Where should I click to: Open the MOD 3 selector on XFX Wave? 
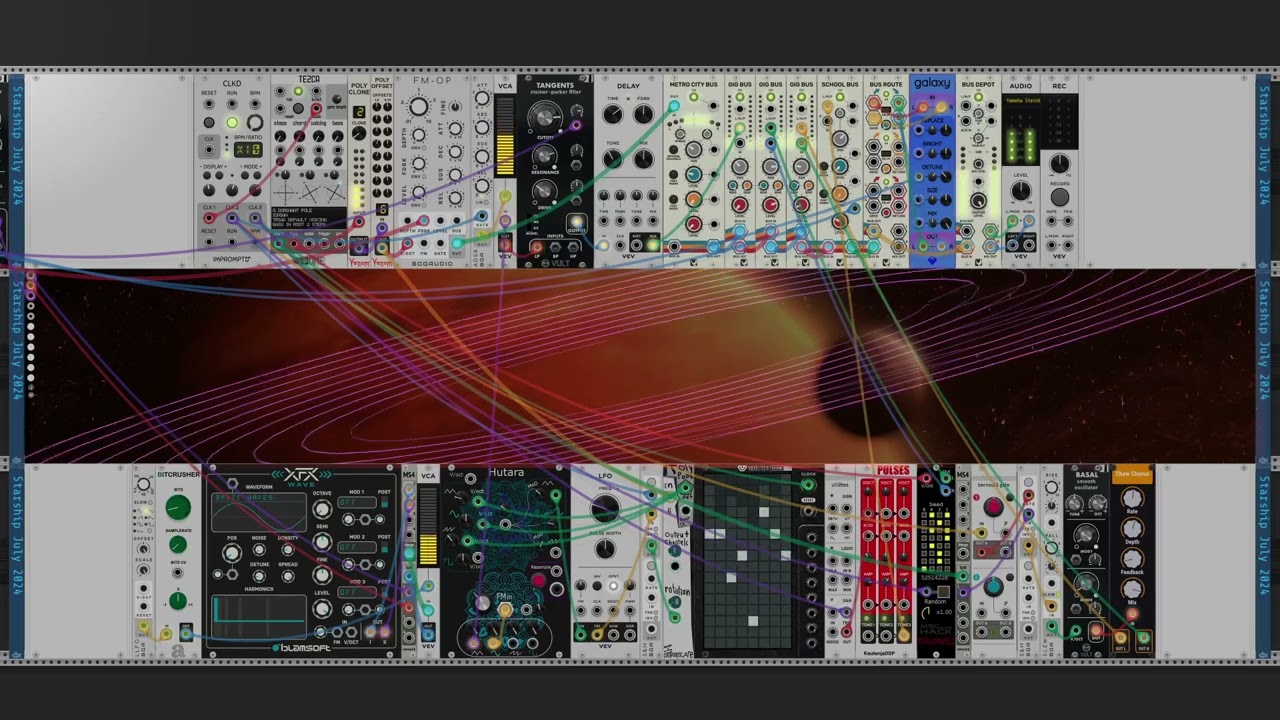pos(356,592)
